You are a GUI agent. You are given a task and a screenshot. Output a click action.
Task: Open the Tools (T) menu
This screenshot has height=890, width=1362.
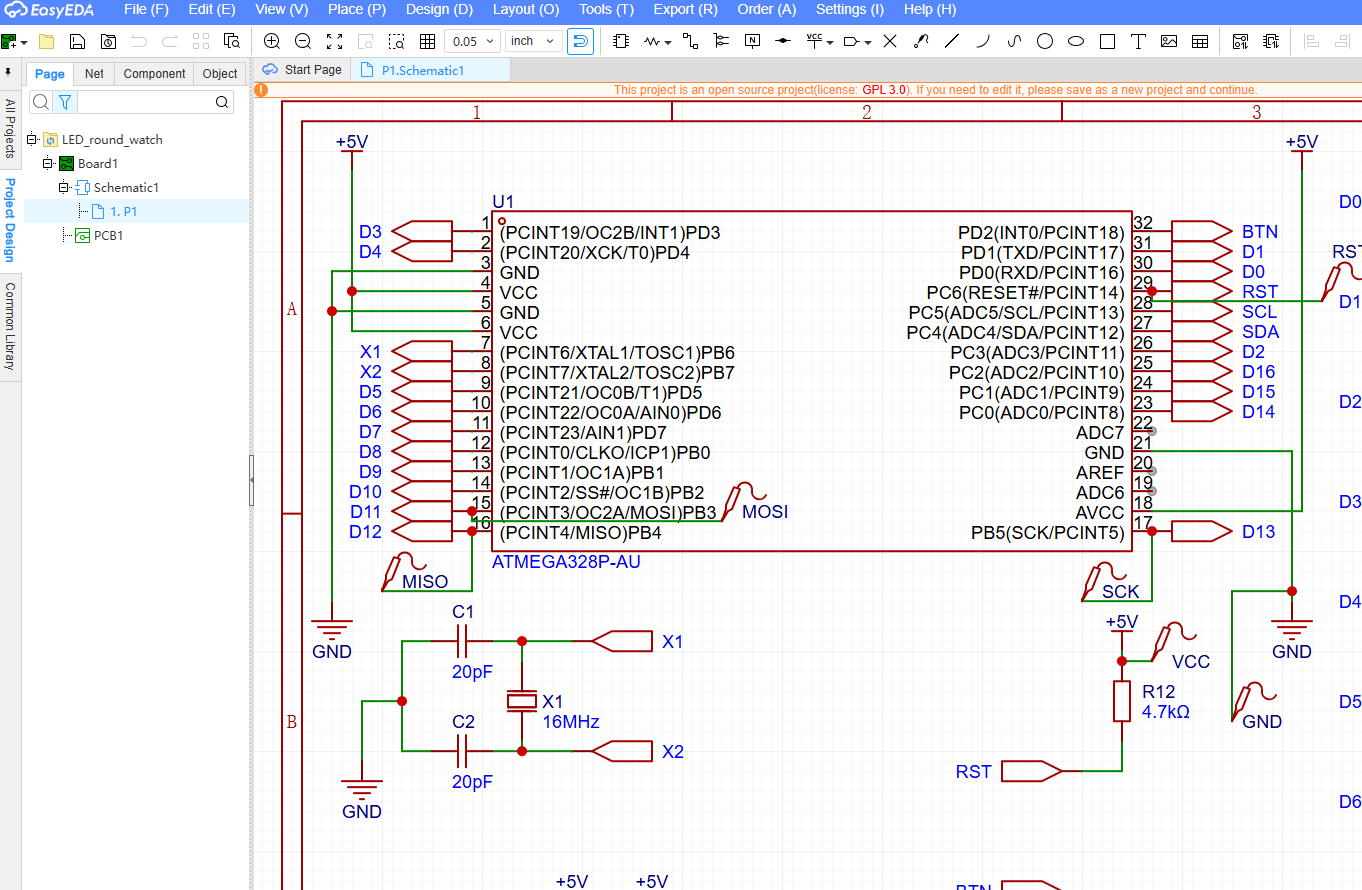click(x=606, y=10)
